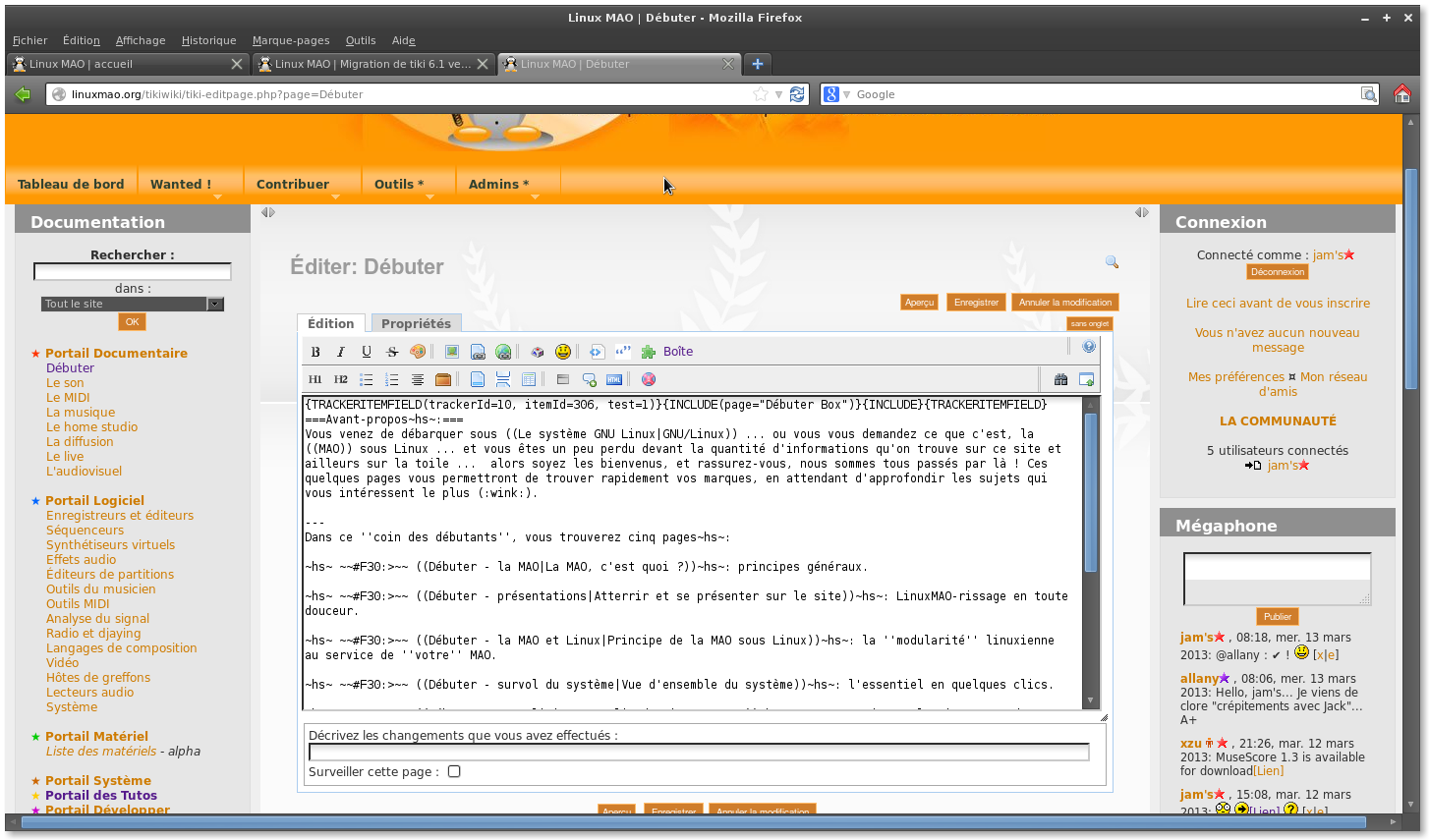Underline text with the U toolbar icon

point(367,352)
